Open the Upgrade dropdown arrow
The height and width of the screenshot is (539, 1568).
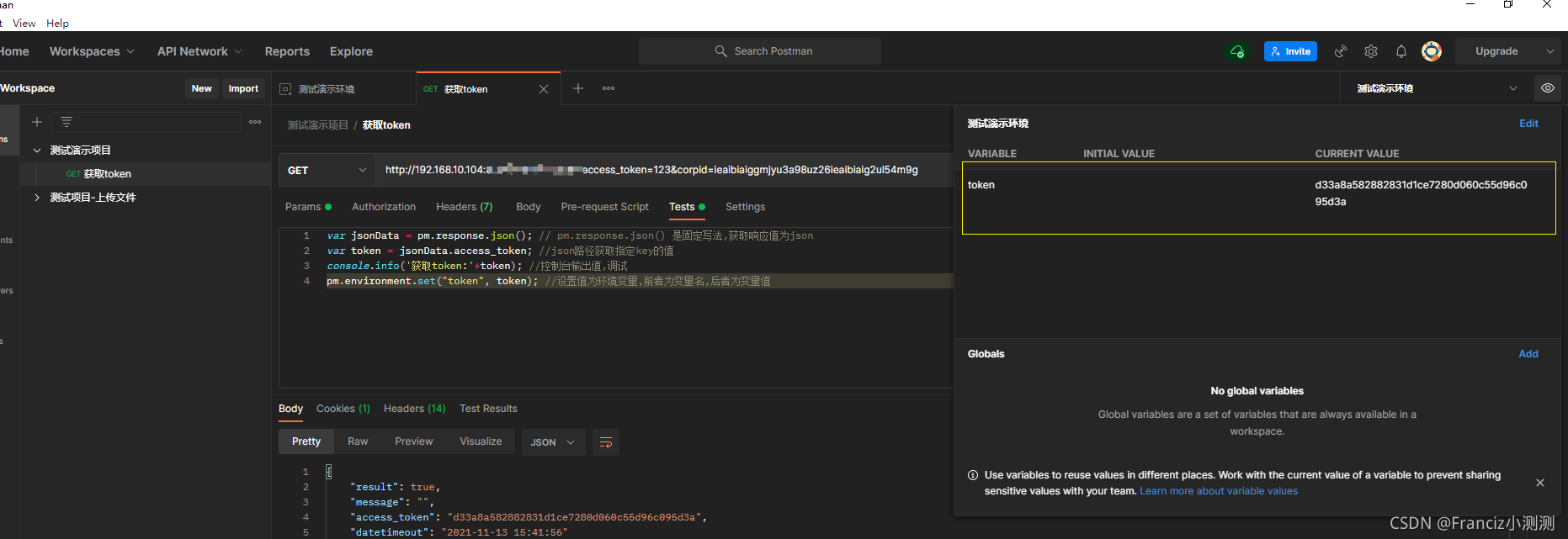[1550, 51]
